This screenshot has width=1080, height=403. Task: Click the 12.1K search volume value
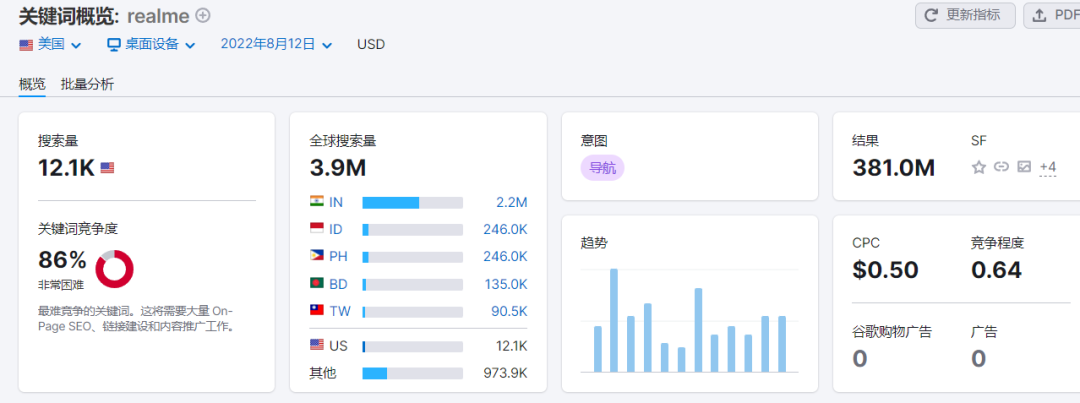66,167
